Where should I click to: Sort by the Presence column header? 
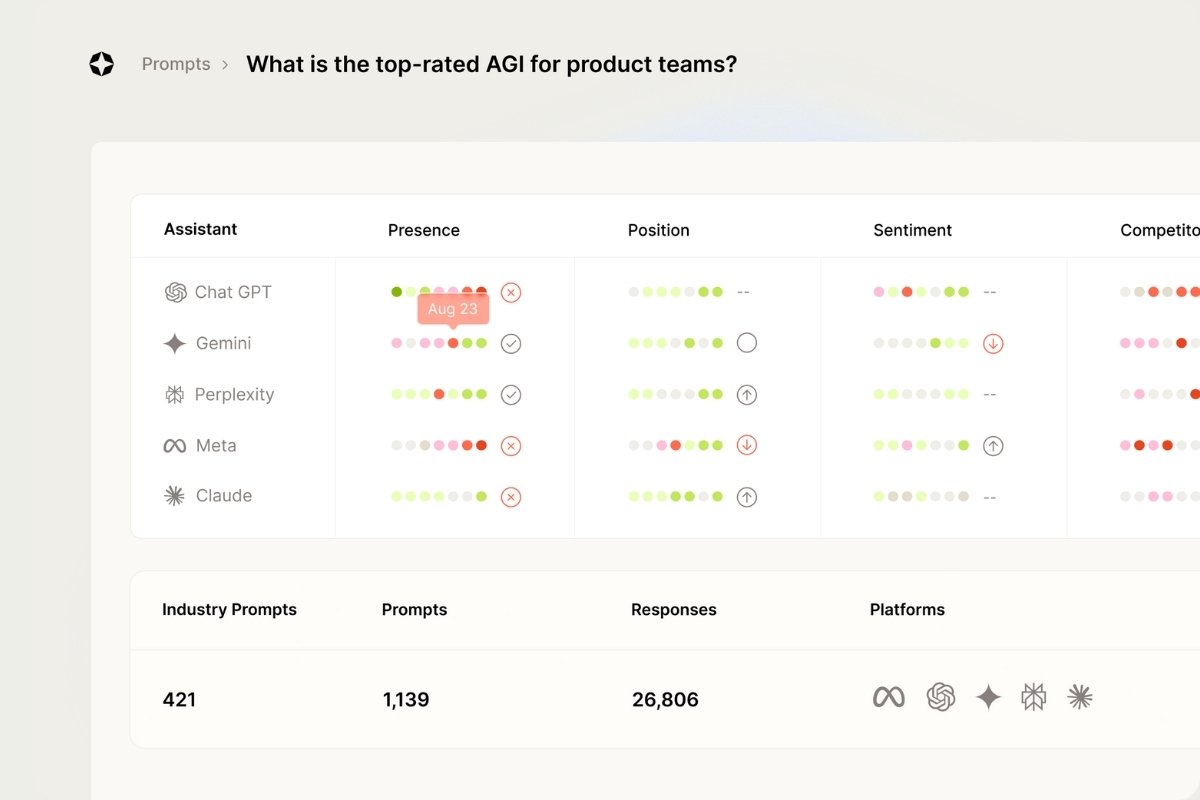pyautogui.click(x=424, y=230)
